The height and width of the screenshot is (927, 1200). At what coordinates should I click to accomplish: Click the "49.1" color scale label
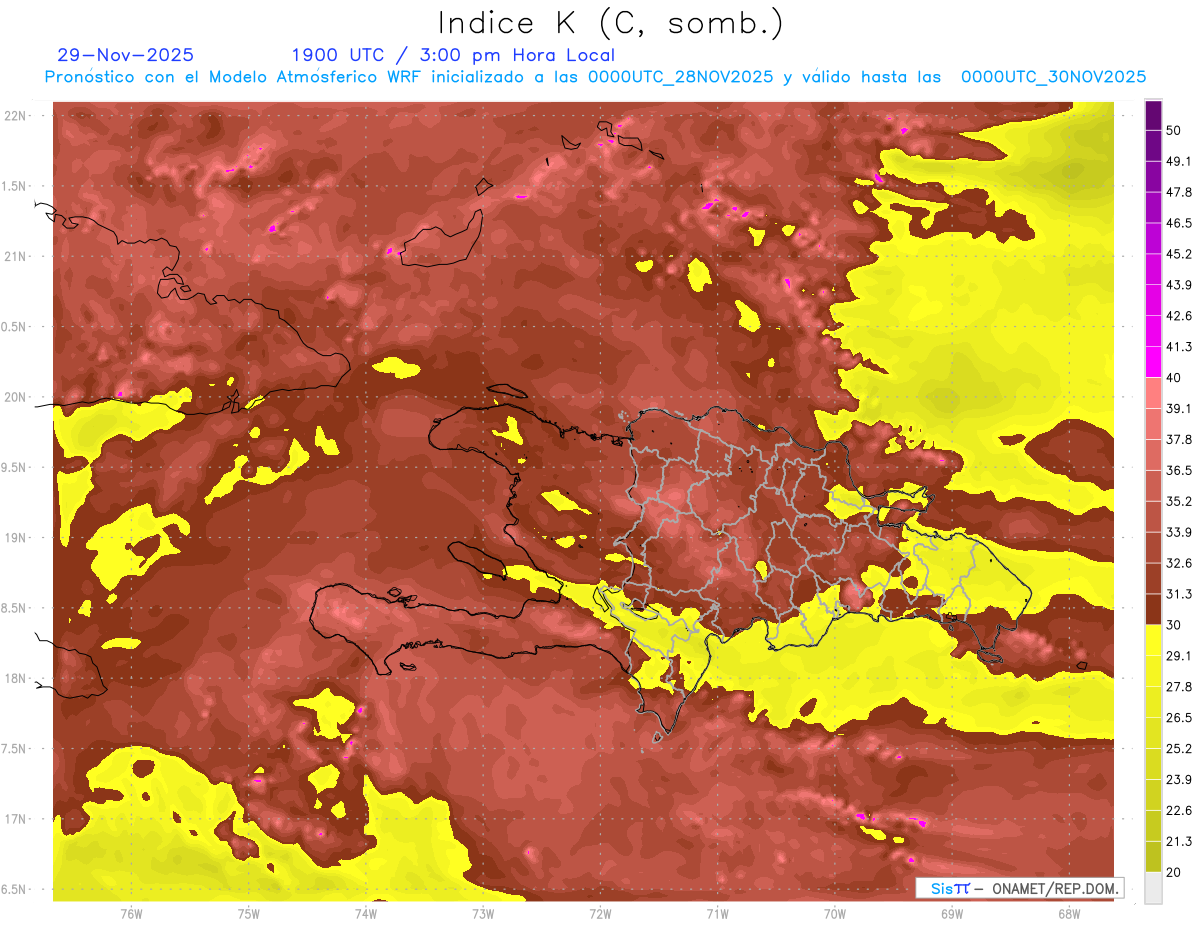pyautogui.click(x=1179, y=161)
